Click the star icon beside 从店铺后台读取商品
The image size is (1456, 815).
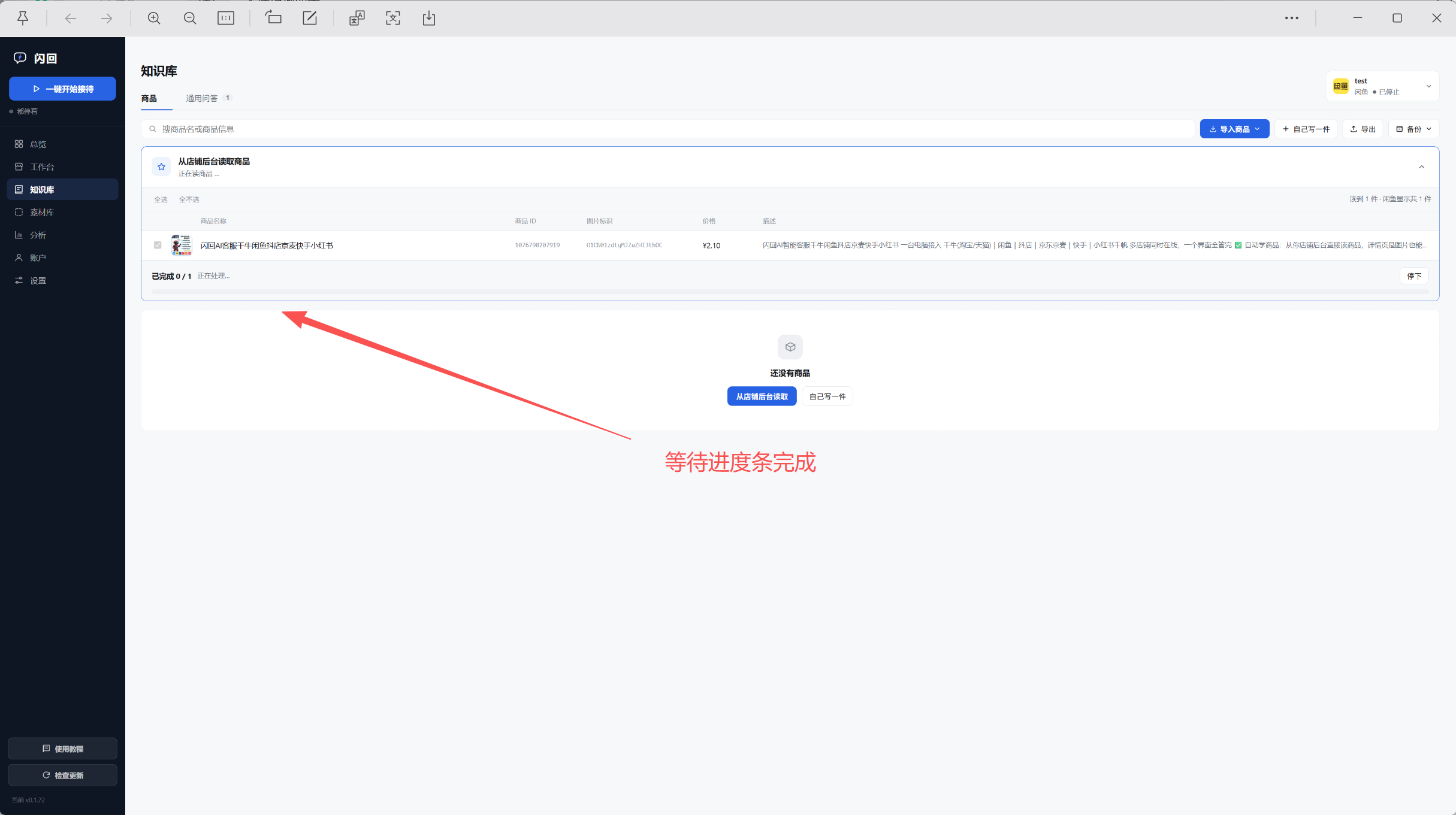[x=161, y=167]
